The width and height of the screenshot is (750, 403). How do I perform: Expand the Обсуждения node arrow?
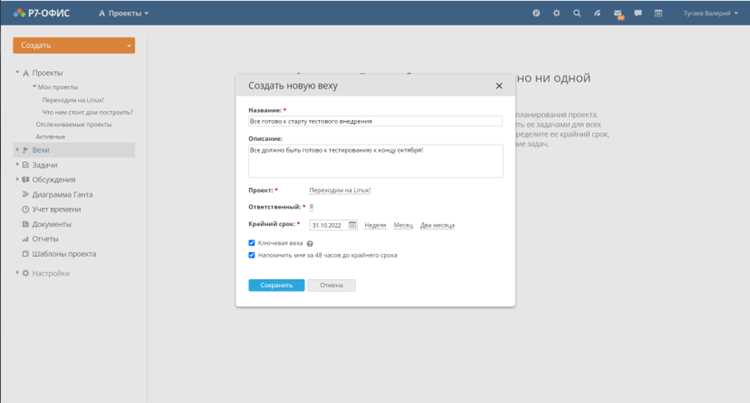pos(17,179)
